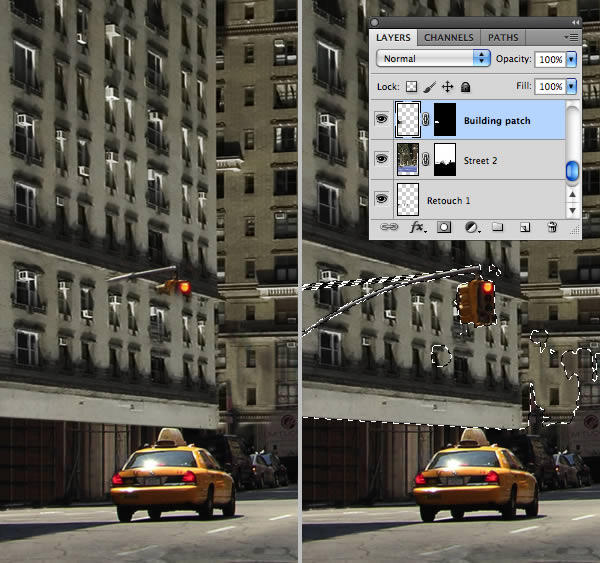Viewport: 600px width, 563px height.
Task: Select Street 2 layer mask thumbnail
Action: (445, 160)
